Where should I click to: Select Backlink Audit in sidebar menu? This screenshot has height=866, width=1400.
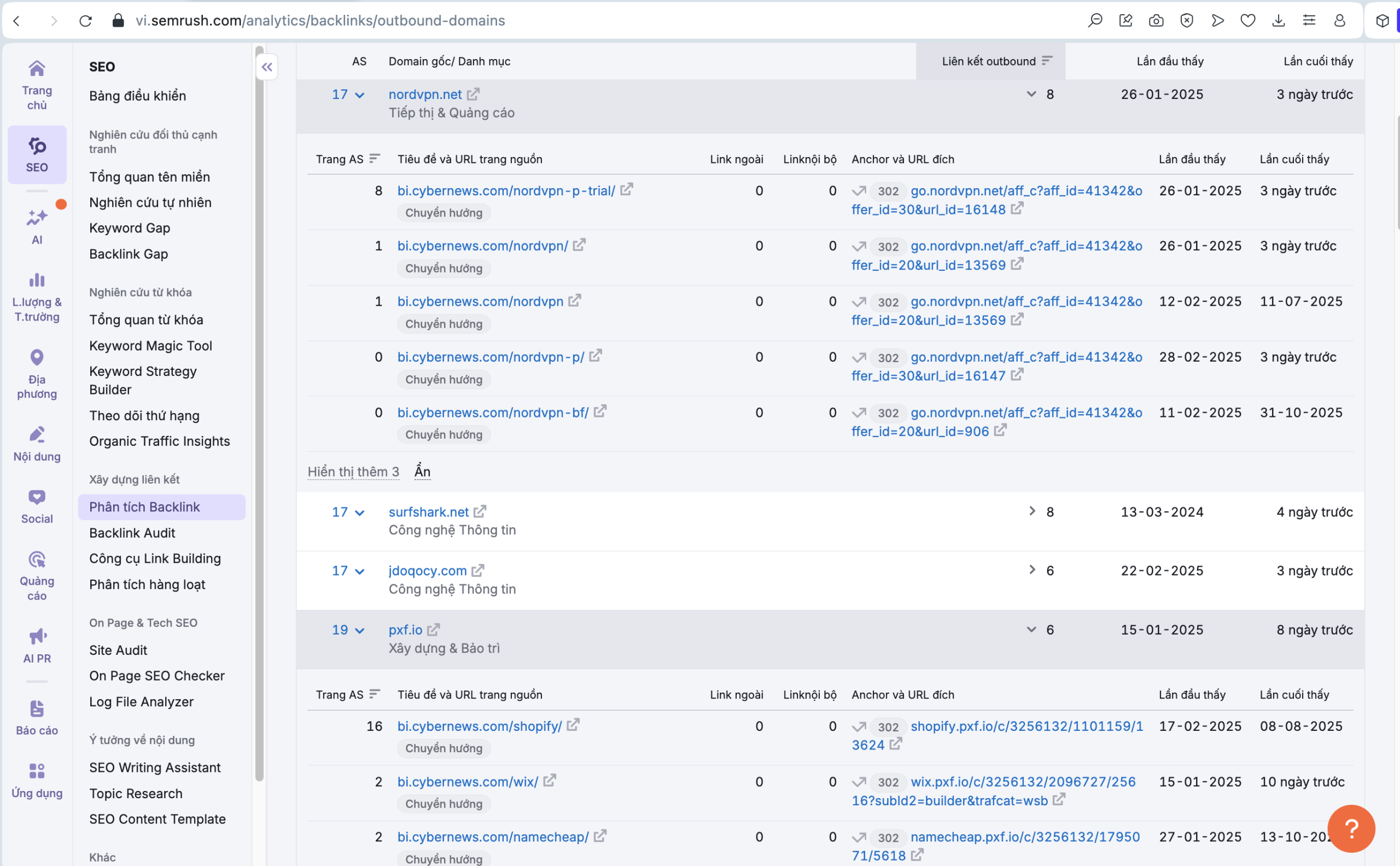[x=132, y=533]
